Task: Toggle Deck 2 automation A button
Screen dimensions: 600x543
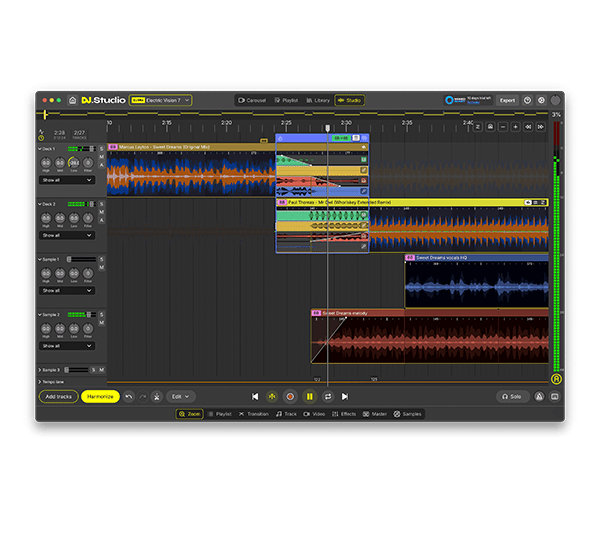Action: (x=101, y=220)
